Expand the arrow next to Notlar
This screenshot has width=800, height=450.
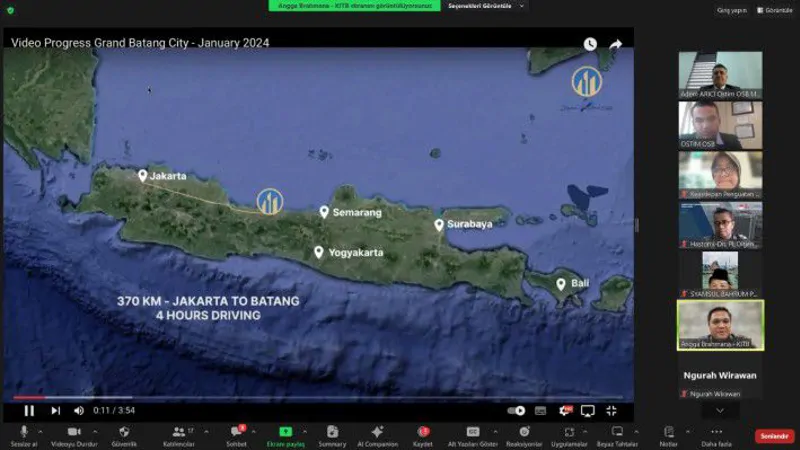tap(688, 432)
